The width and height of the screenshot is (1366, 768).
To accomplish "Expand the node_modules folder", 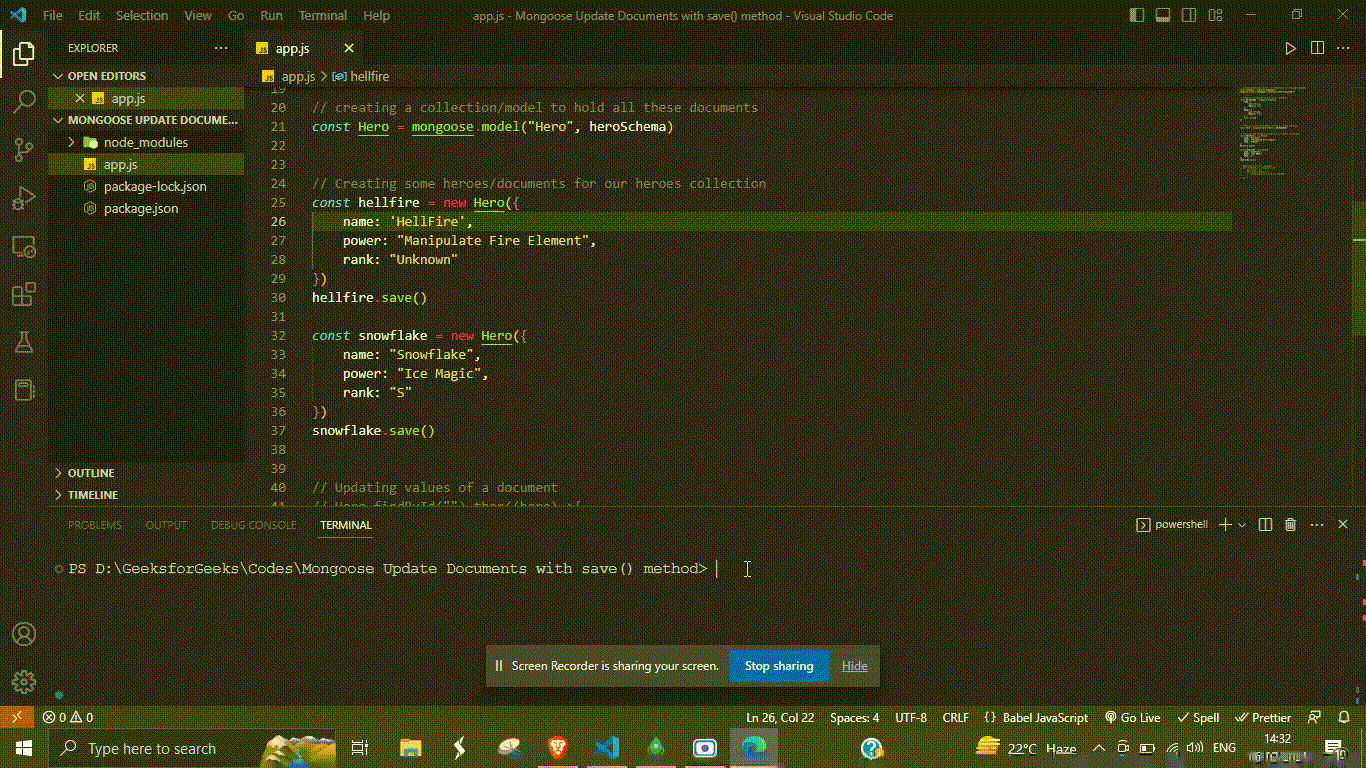I will [x=146, y=142].
